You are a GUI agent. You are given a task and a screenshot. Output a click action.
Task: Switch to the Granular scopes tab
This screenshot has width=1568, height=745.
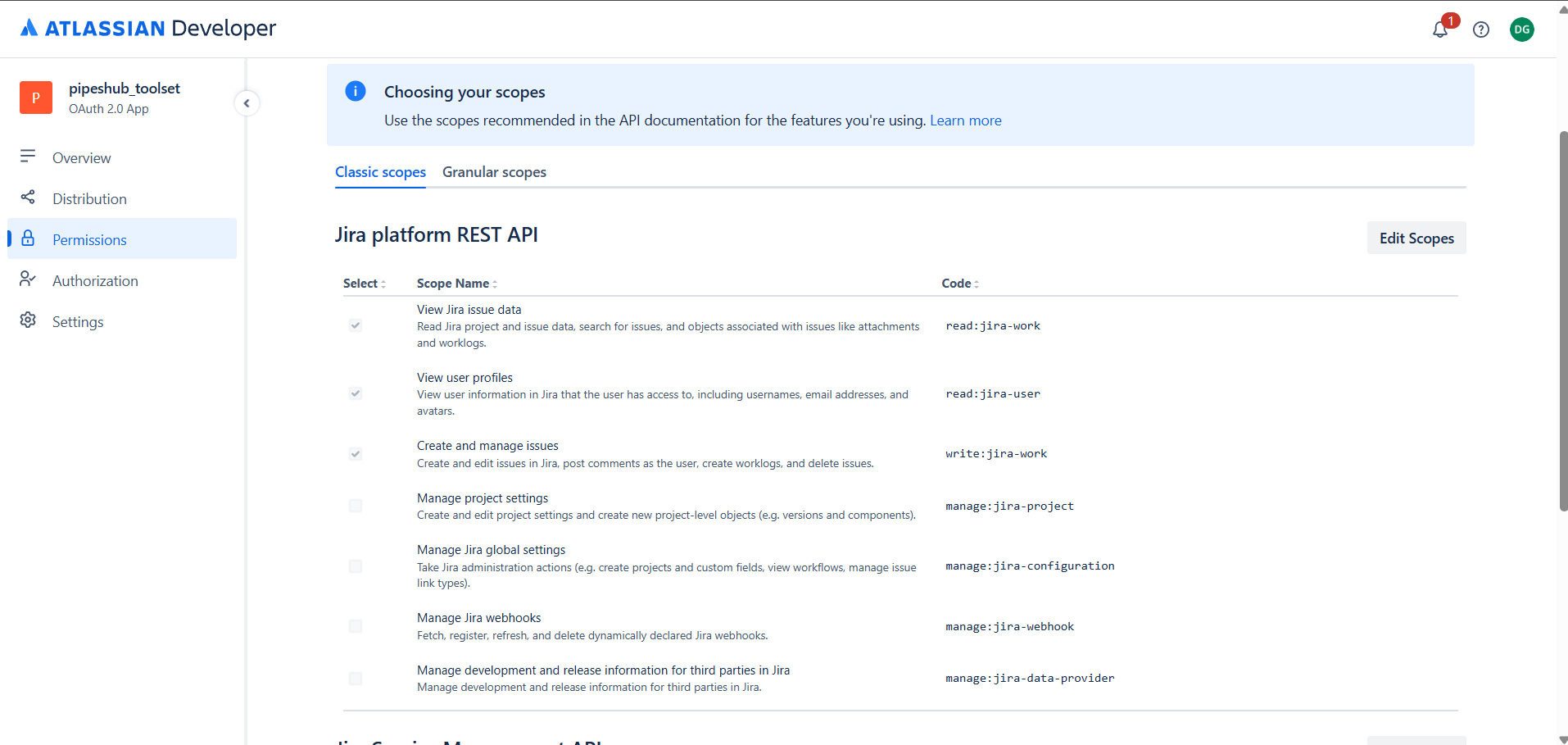(494, 172)
